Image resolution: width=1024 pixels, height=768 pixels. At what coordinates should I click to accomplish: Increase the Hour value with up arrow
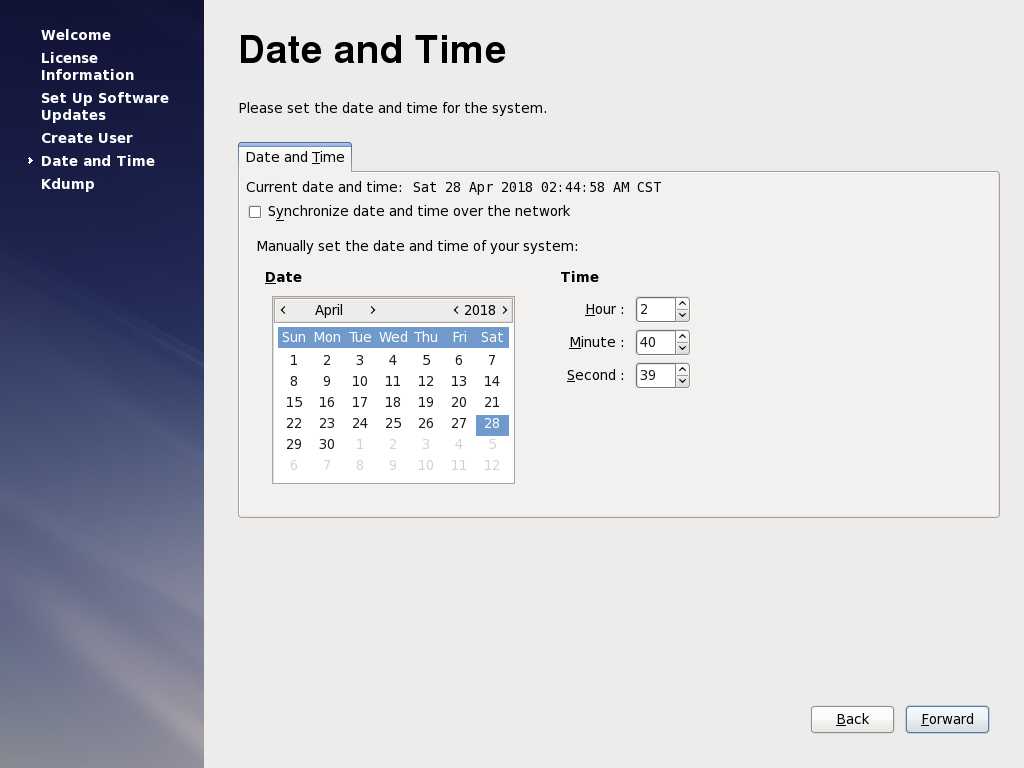coord(682,304)
